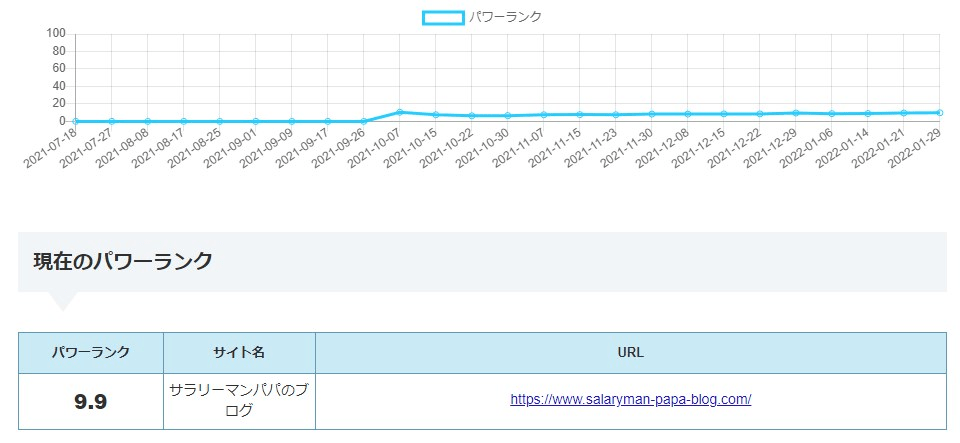This screenshot has height=443, width=960.
Task: Click the 2021-09-01 x-axis date label
Action: pos(231,147)
